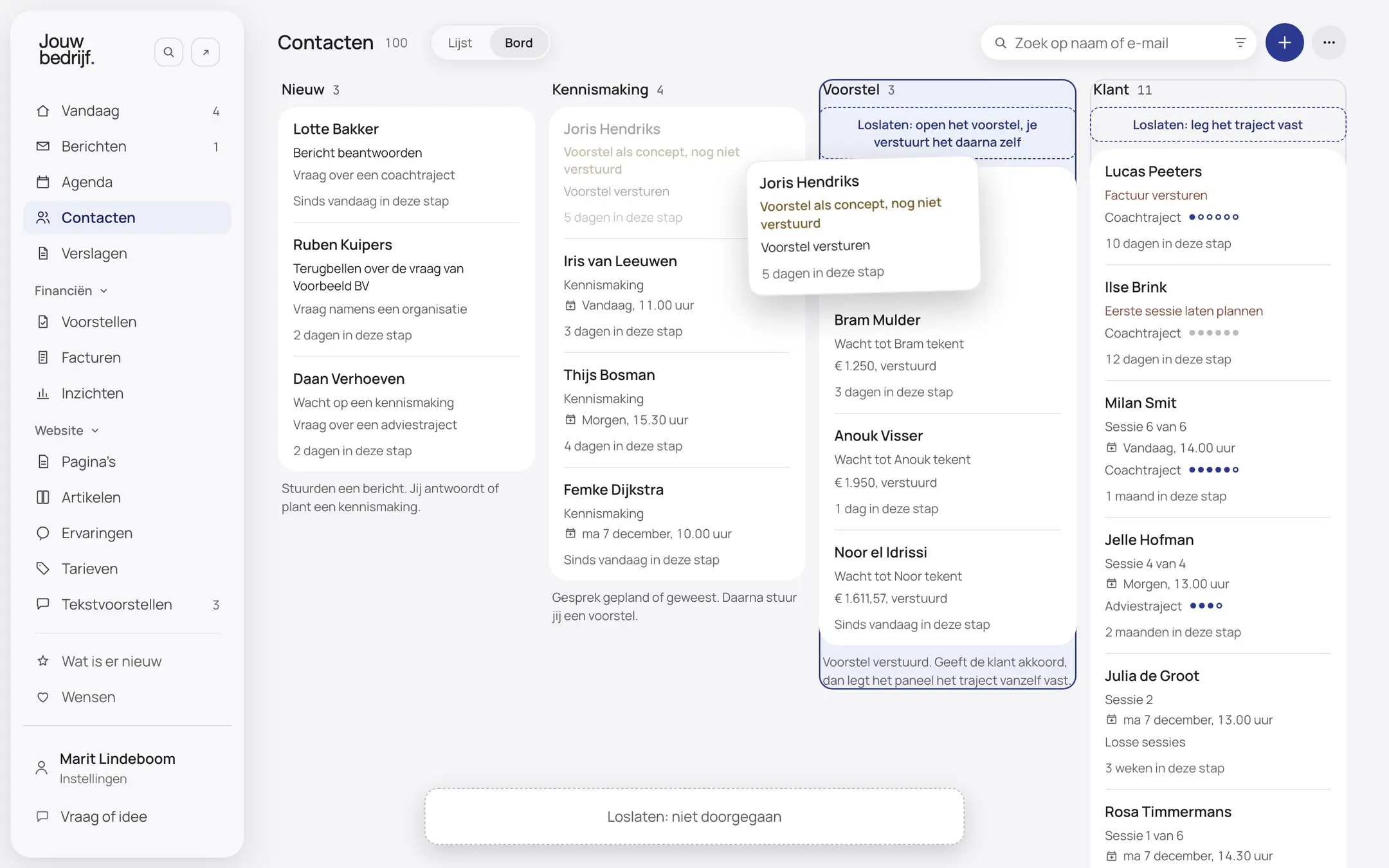Click the Berichten envelope icon

[x=43, y=147]
